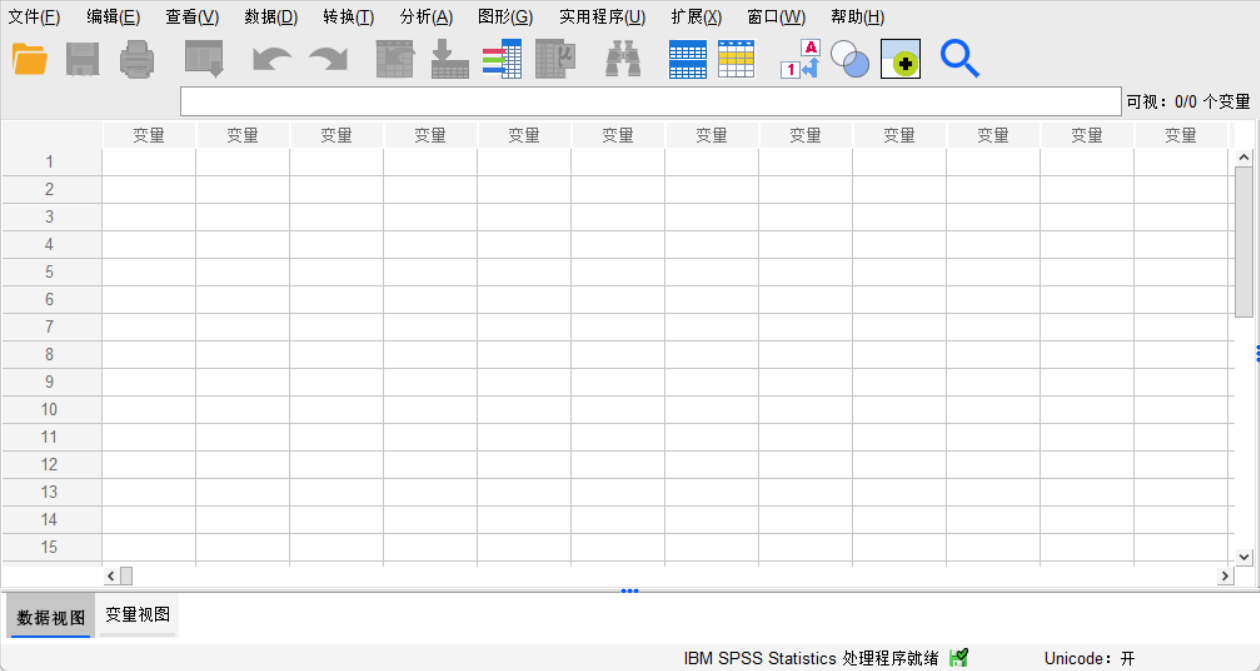Toggle value labels icon with A and 1
1260x671 pixels.
(x=800, y=59)
